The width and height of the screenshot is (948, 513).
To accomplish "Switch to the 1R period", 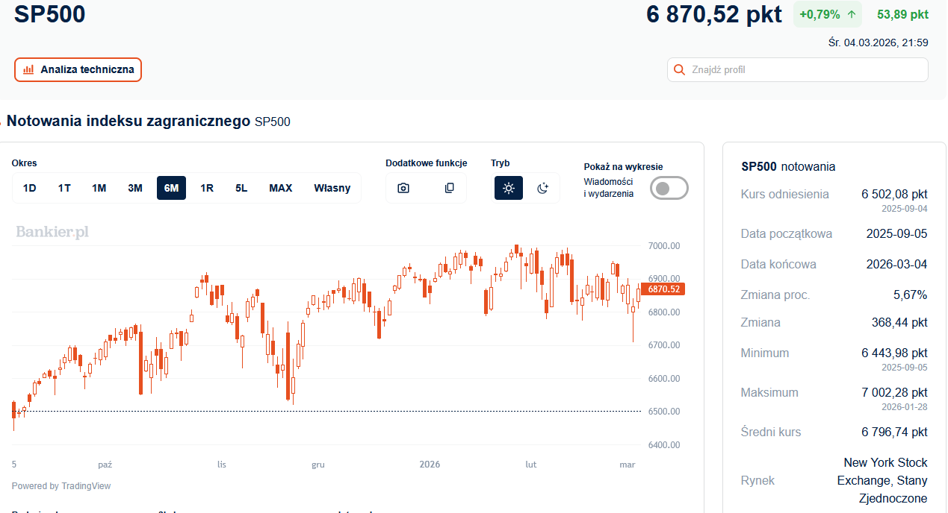I will tap(207, 188).
